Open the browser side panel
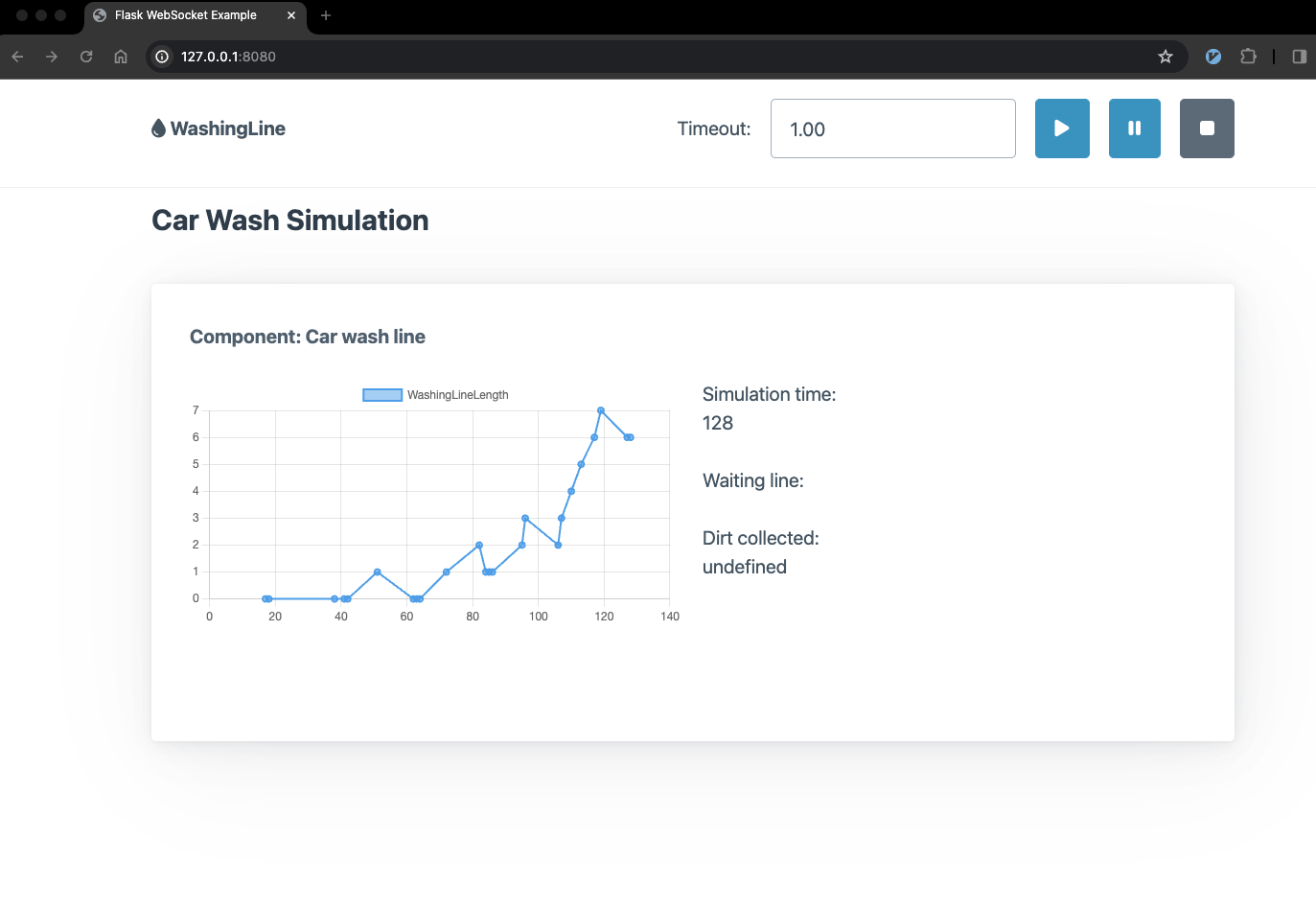The width and height of the screenshot is (1316, 910). point(1300,57)
